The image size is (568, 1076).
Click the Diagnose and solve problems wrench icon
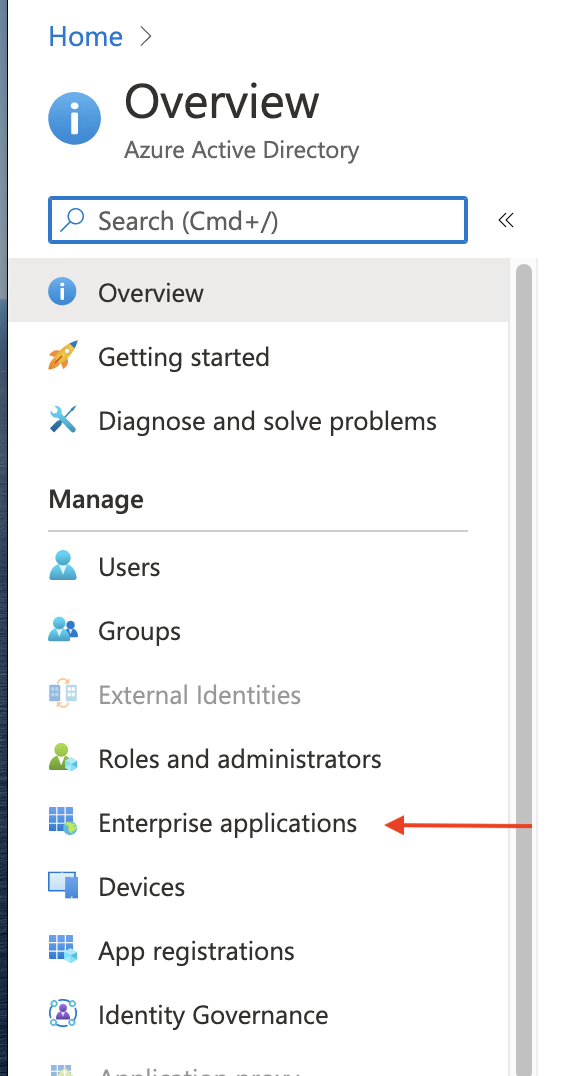click(x=62, y=419)
